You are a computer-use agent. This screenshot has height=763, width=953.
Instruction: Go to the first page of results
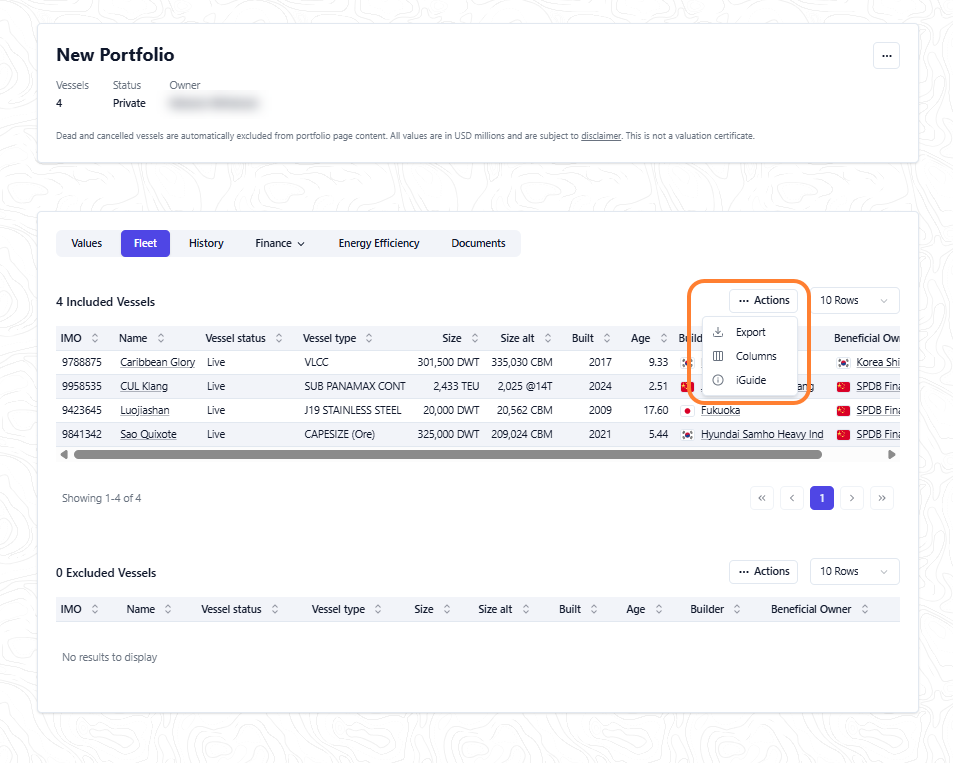pyautogui.click(x=762, y=498)
